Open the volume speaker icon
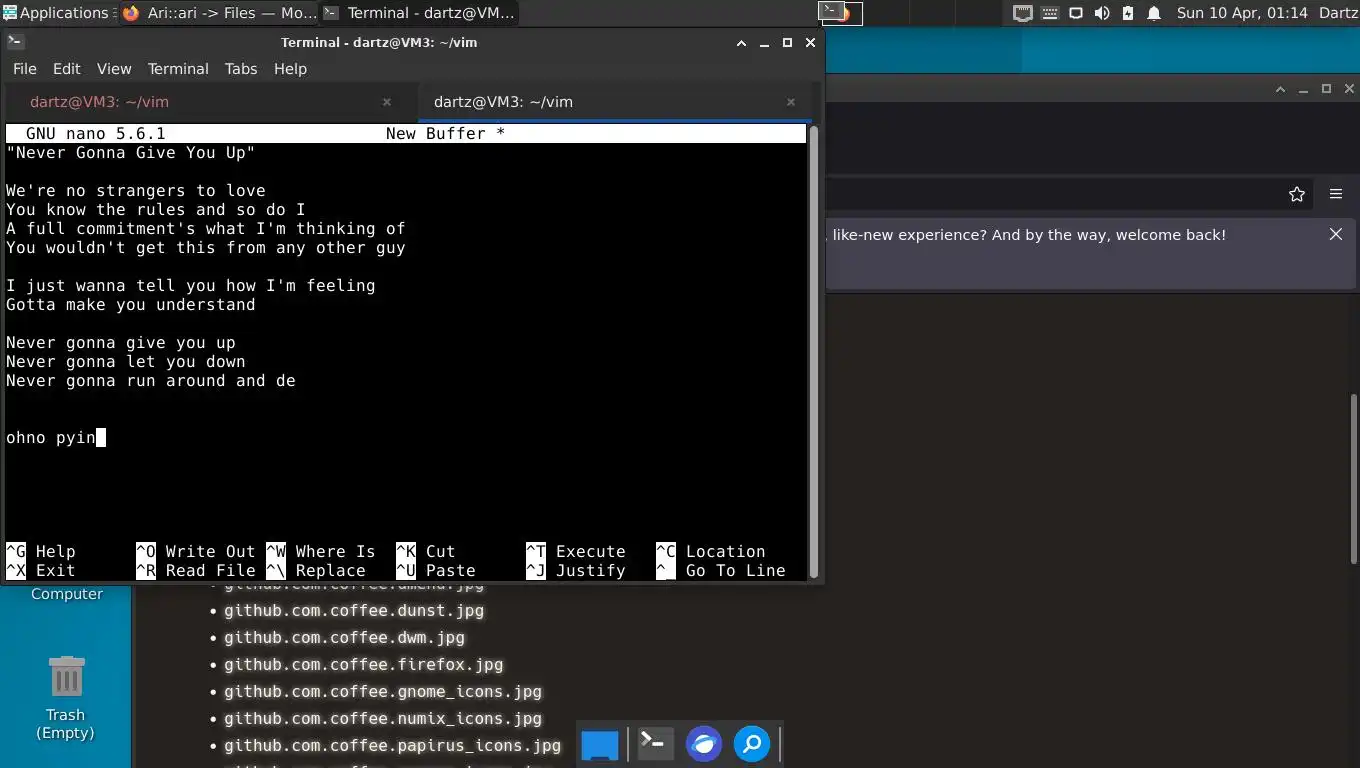Image resolution: width=1360 pixels, height=768 pixels. 1102,13
